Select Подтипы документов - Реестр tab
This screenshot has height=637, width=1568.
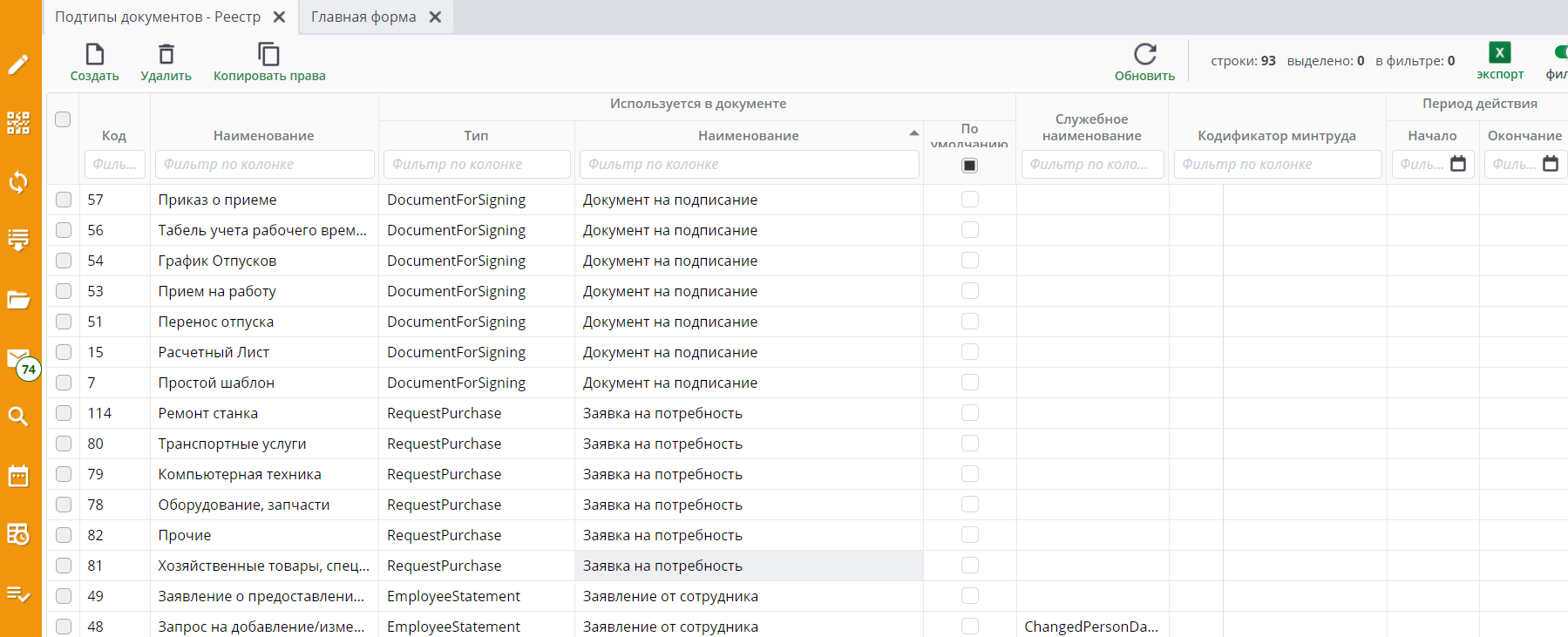[158, 17]
